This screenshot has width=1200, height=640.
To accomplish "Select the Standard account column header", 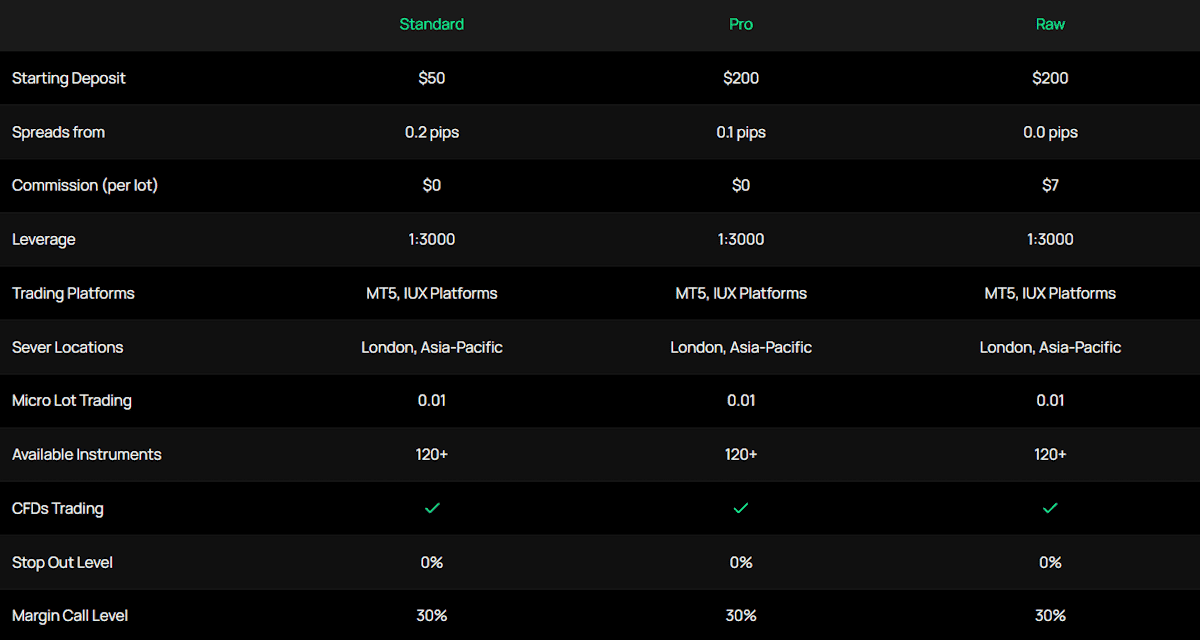I will [x=432, y=24].
